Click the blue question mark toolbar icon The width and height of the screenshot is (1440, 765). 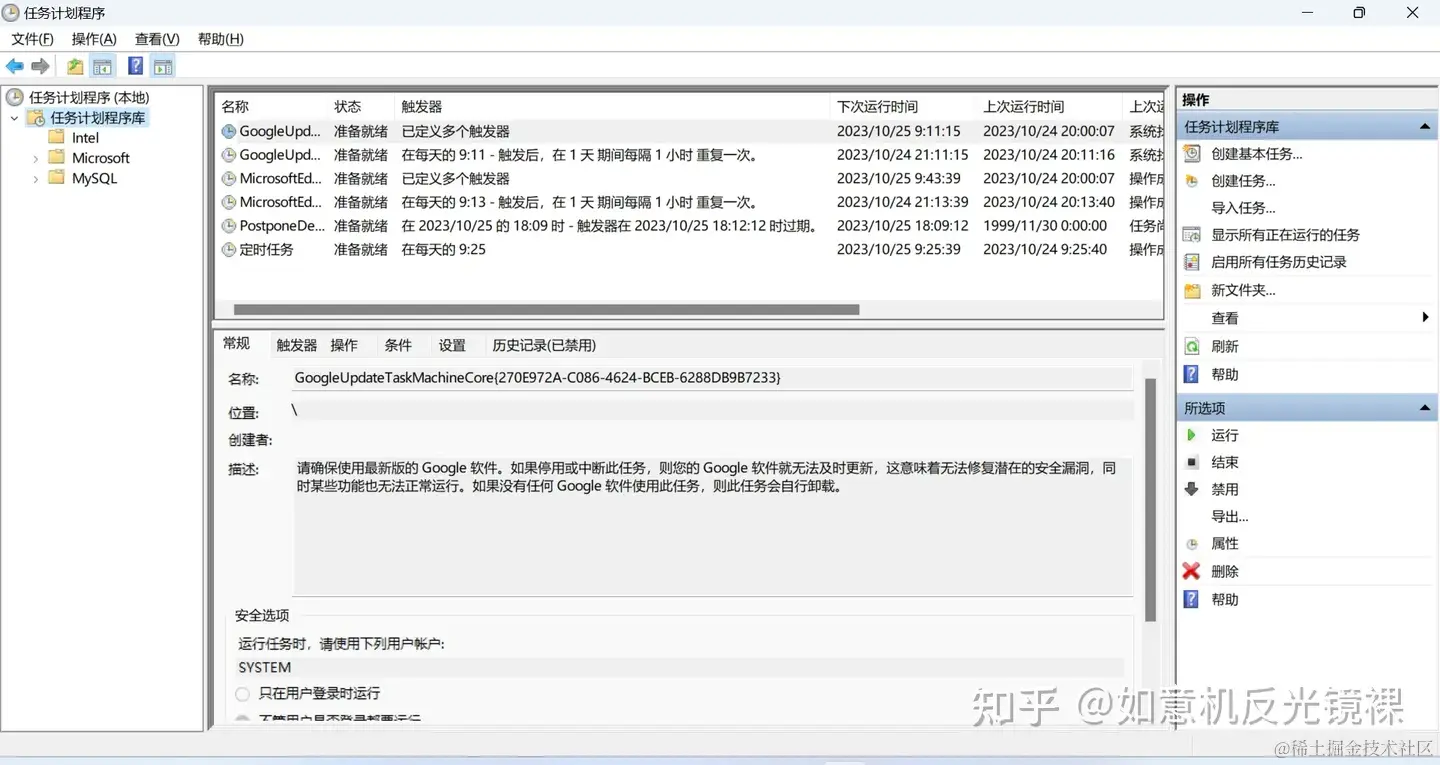point(135,67)
